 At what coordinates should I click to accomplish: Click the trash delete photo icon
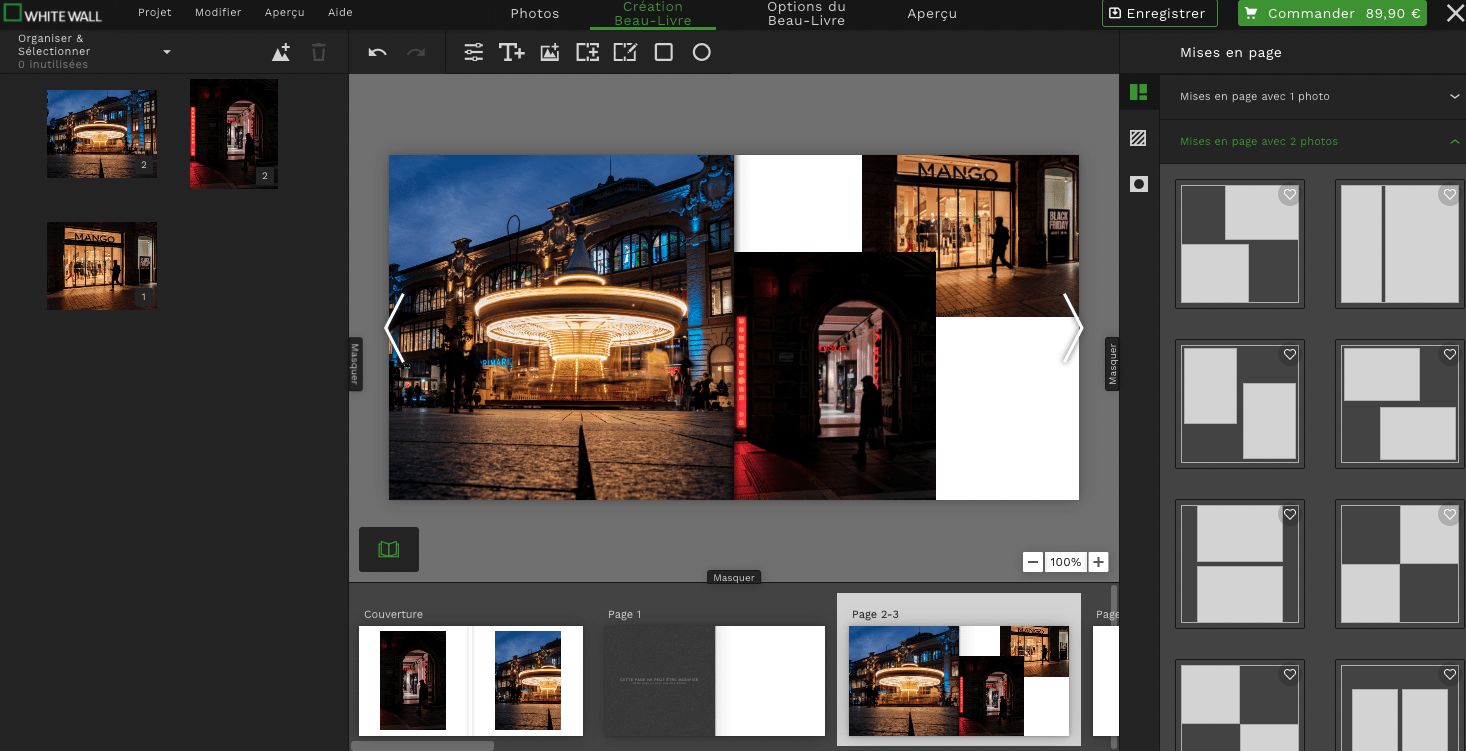click(x=319, y=52)
